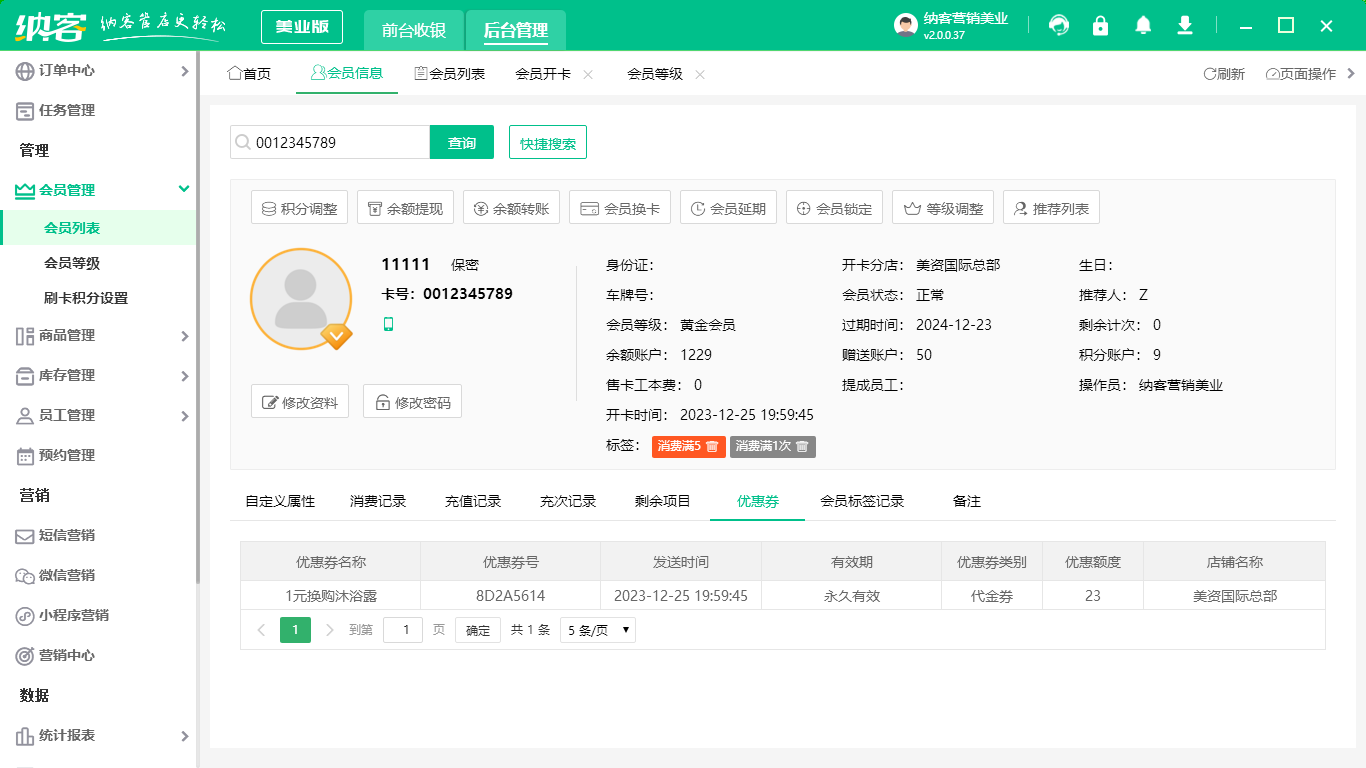Close the 会员开卡 tab

(x=588, y=74)
